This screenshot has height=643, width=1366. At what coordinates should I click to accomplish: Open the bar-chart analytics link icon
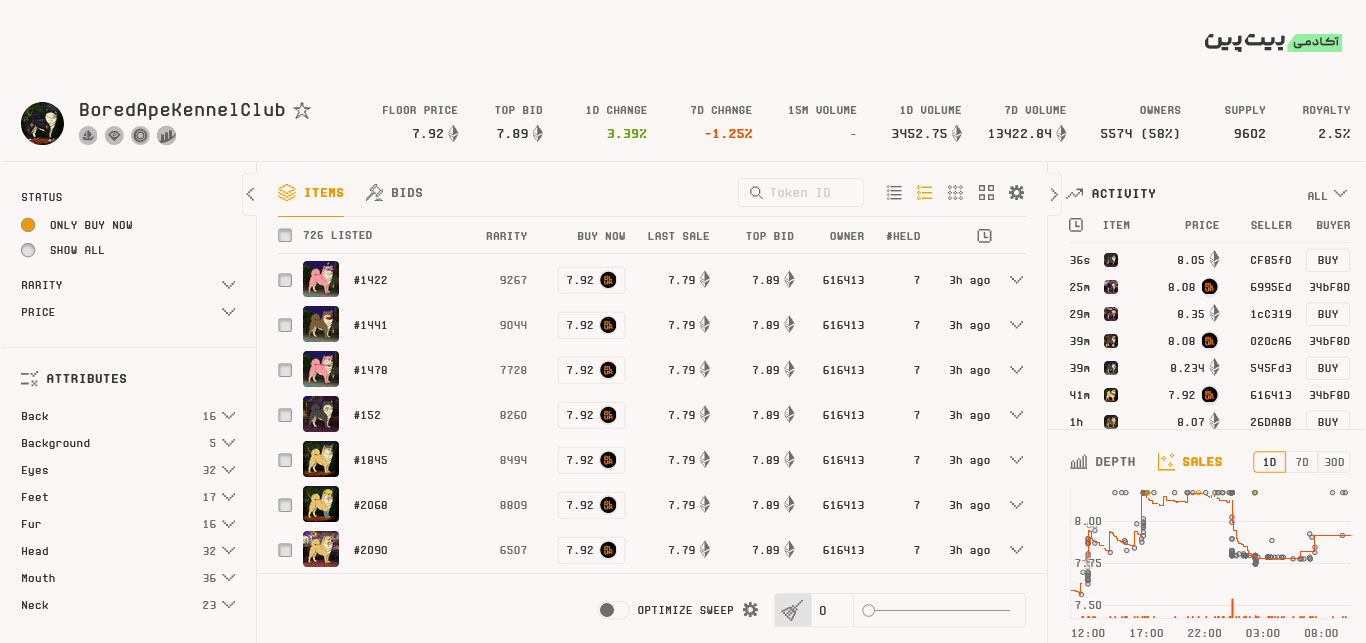point(166,135)
